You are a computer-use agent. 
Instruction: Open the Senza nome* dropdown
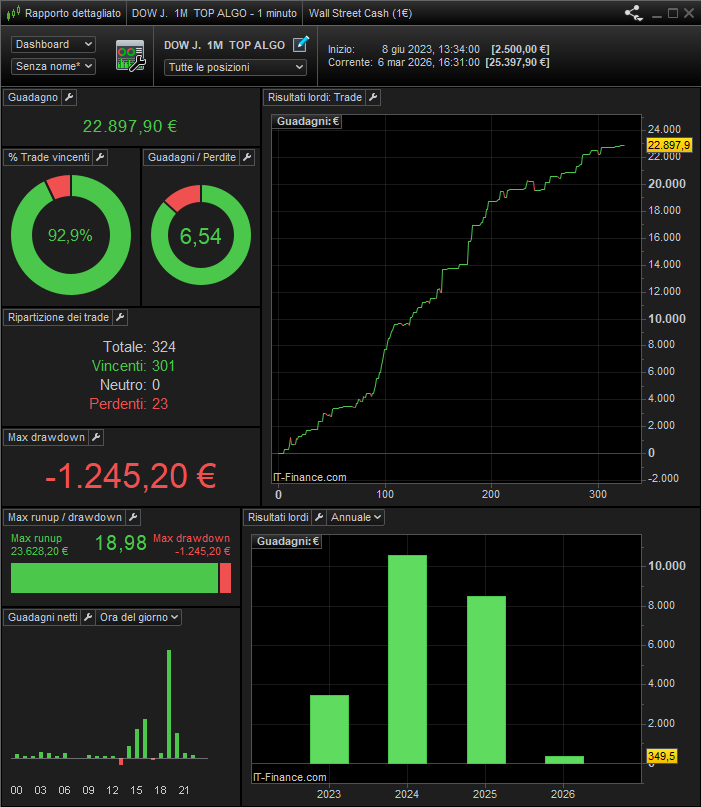point(54,66)
